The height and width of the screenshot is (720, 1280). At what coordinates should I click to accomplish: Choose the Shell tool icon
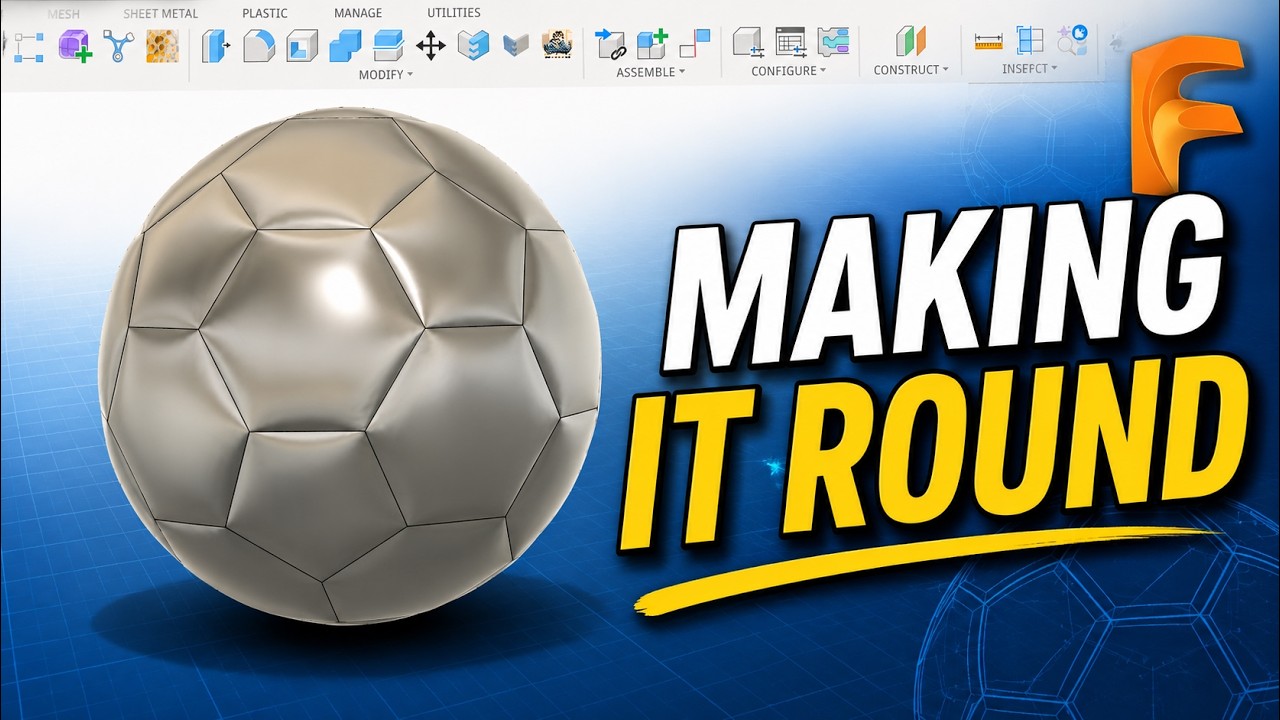pos(302,45)
